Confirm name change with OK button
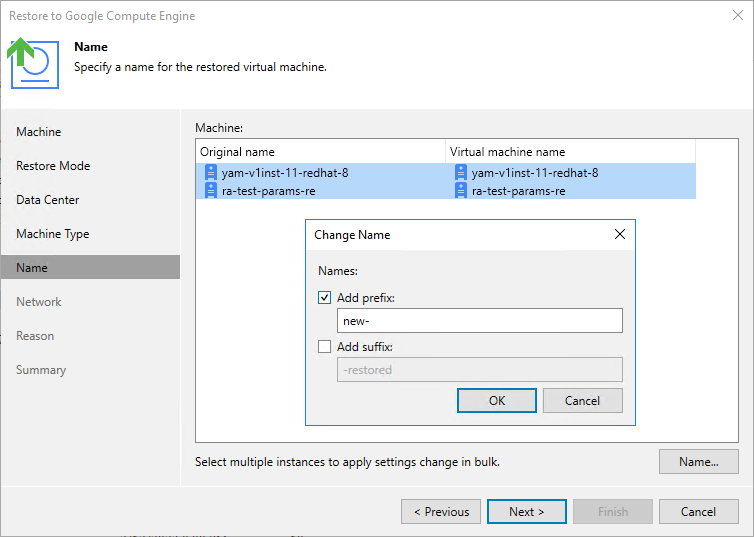Screen dimensions: 754x537 (497, 400)
